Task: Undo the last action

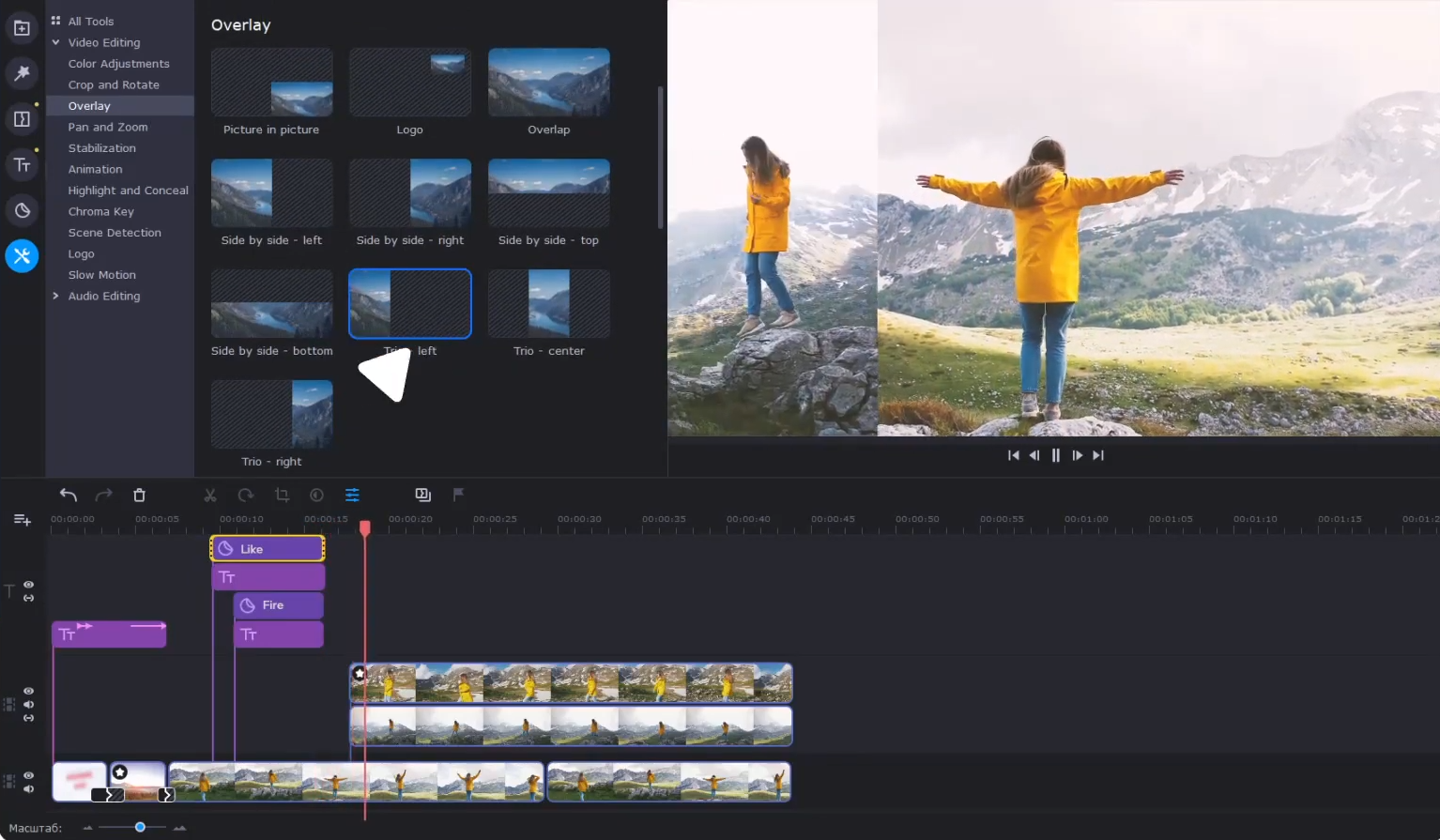Action: coord(68,495)
